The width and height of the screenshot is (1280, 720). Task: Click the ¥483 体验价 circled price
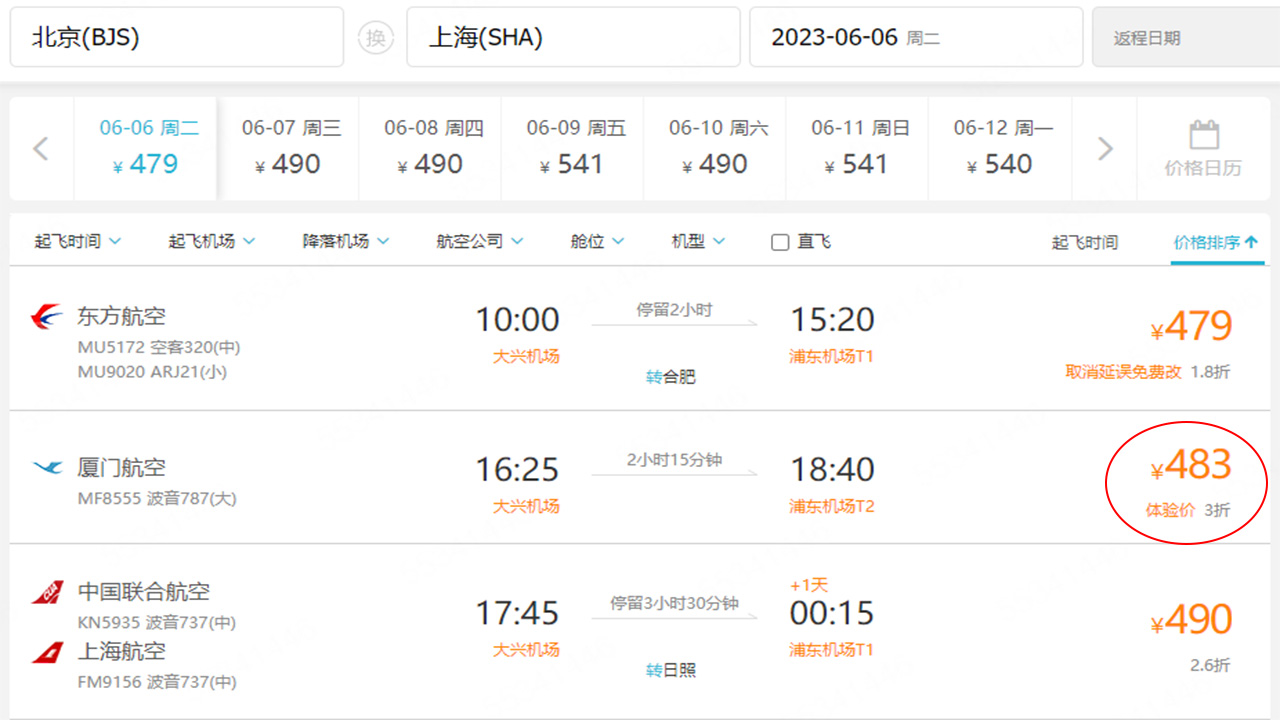[1190, 464]
